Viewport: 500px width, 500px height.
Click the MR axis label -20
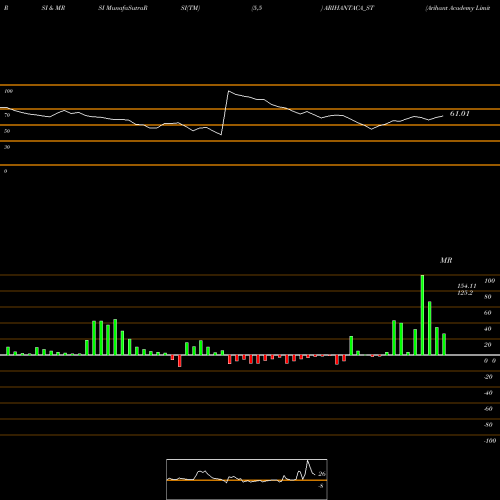tap(488, 377)
